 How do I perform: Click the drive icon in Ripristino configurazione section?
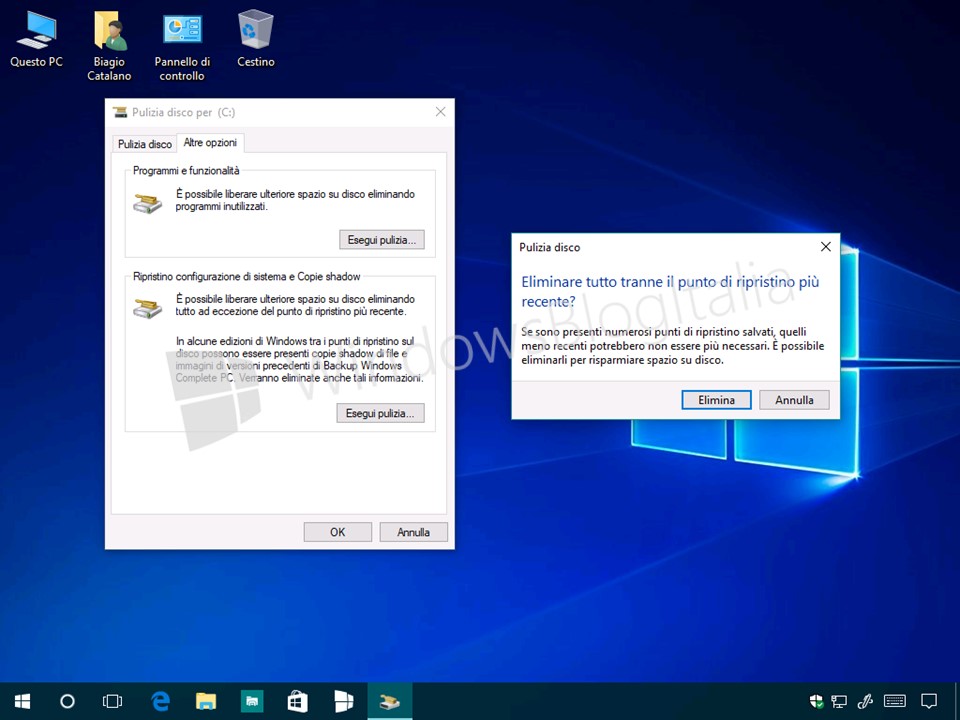click(x=148, y=308)
